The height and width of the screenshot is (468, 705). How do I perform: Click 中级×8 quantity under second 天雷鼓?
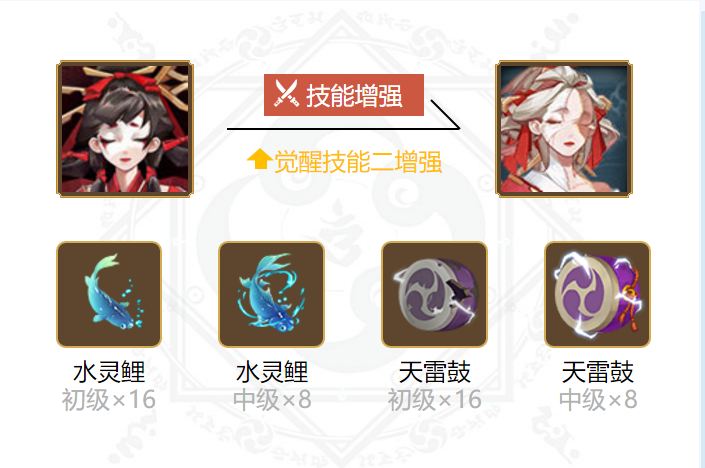pyautogui.click(x=598, y=400)
